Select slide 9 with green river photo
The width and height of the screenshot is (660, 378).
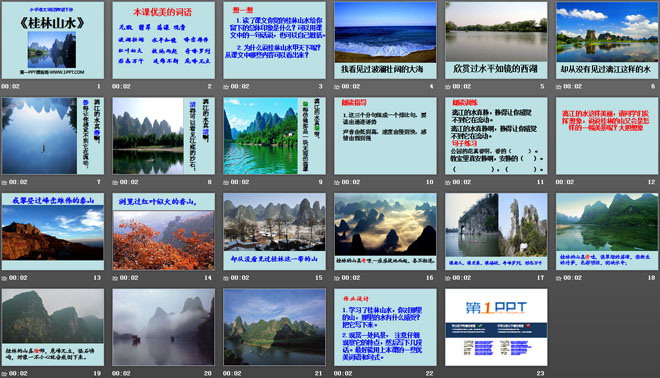click(x=274, y=136)
